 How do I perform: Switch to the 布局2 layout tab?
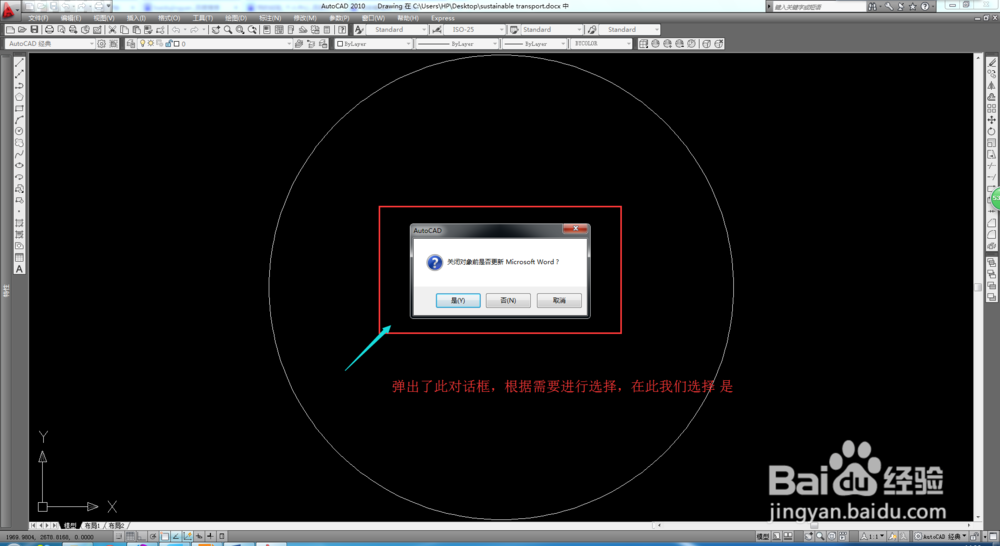pos(116,526)
